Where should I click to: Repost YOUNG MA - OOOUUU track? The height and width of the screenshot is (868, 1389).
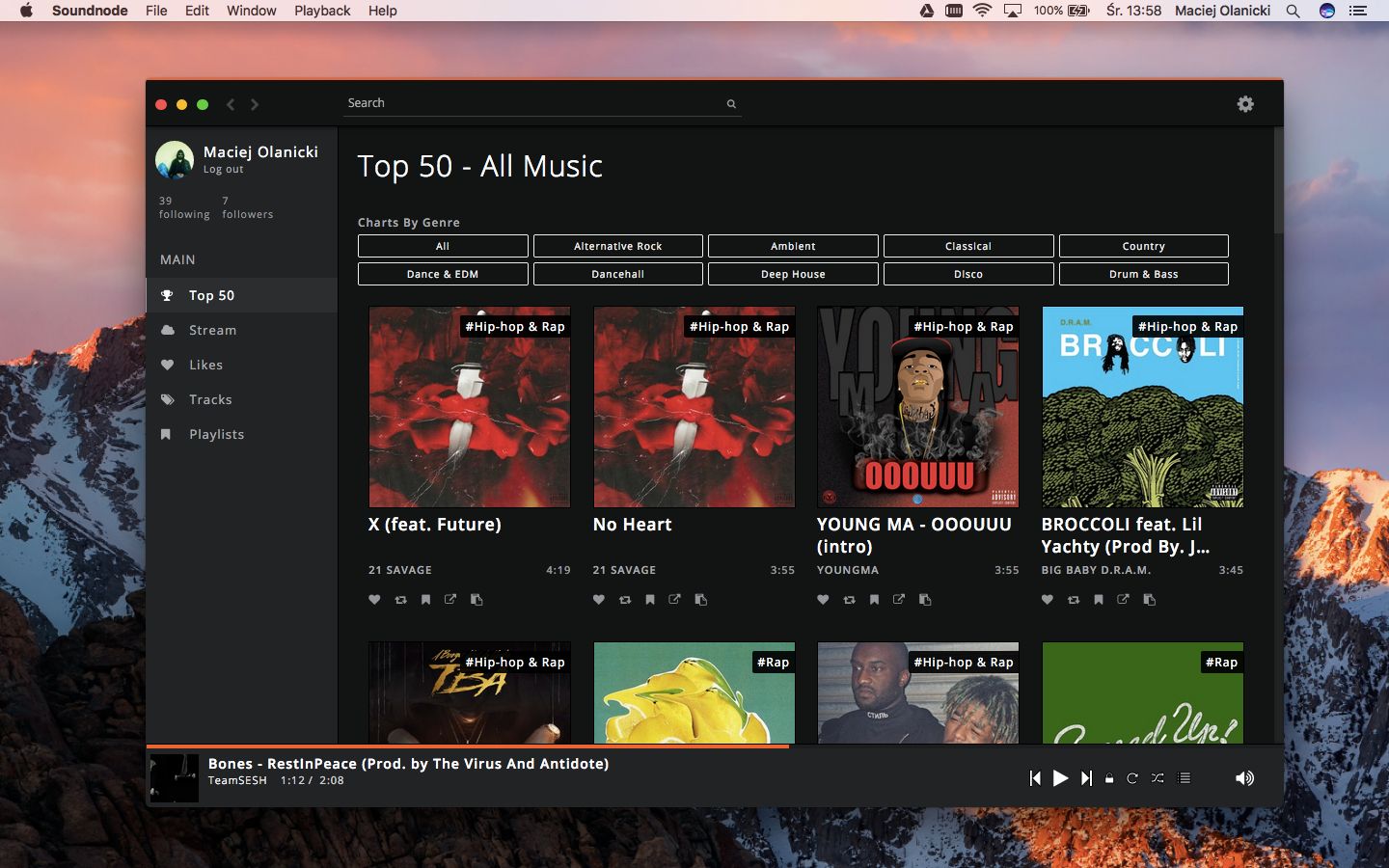pos(849,600)
